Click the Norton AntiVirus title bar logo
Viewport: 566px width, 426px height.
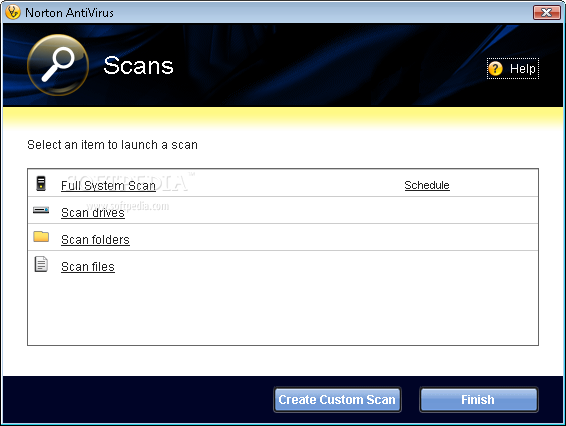(x=13, y=12)
